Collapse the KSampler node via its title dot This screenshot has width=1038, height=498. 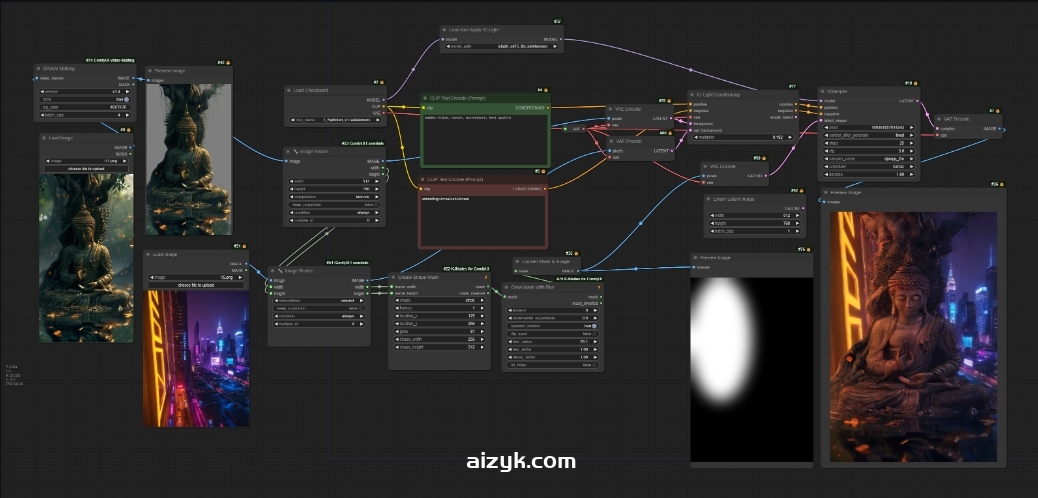coord(825,90)
